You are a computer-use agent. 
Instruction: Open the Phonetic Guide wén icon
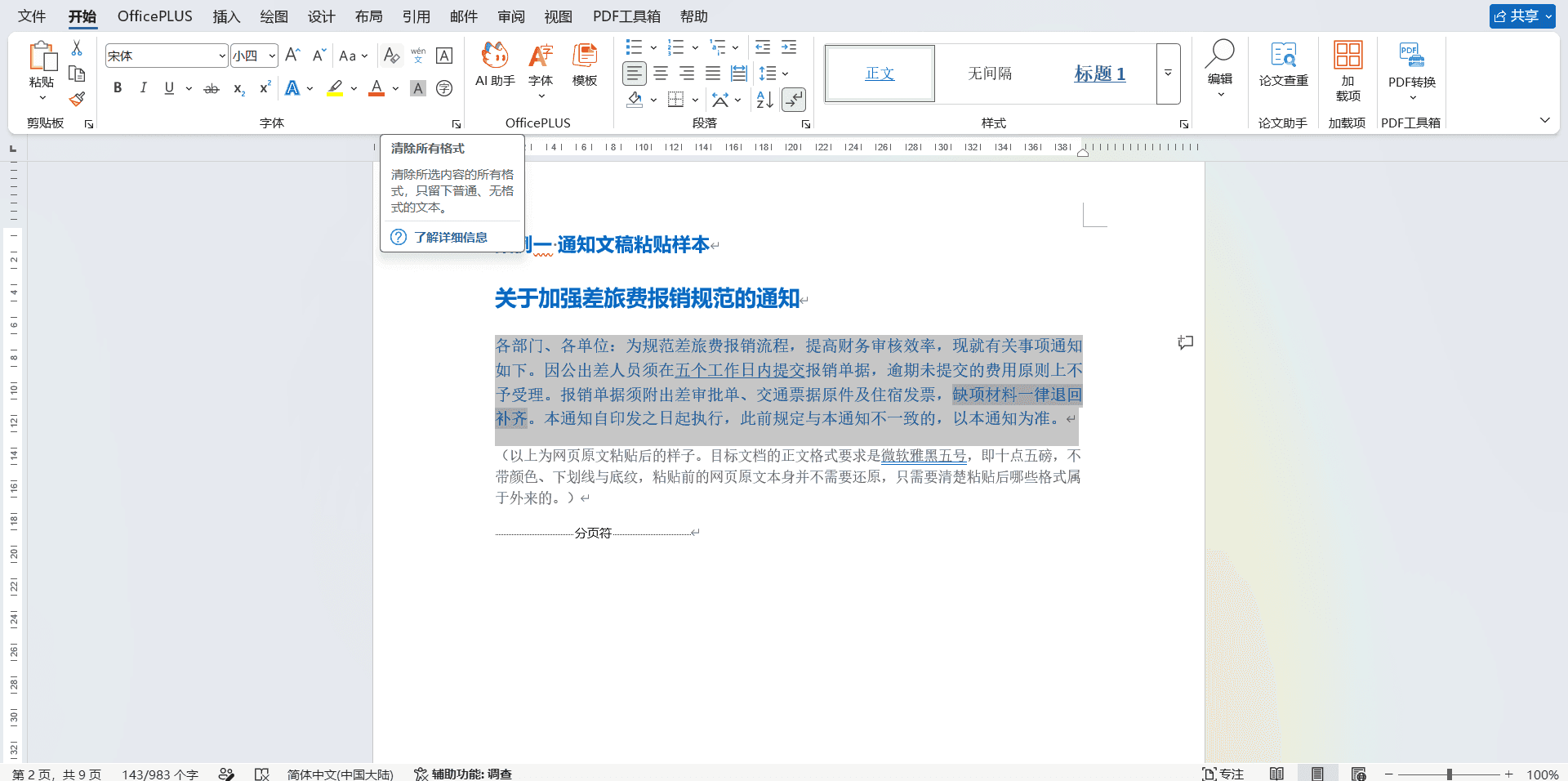point(418,56)
